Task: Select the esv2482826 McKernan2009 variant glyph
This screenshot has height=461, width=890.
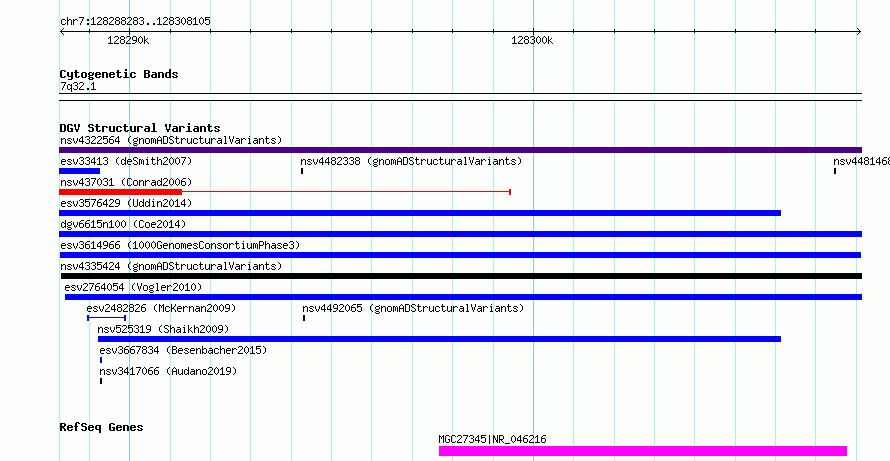Action: 106,318
